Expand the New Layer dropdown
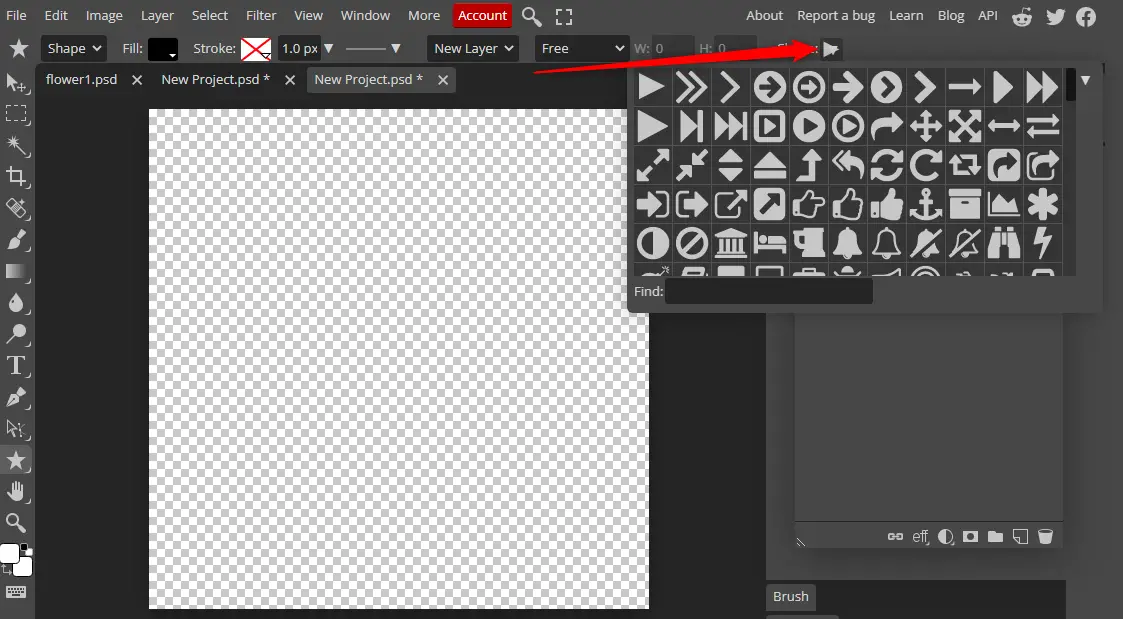Screen dimensions: 1123x619 (472, 48)
